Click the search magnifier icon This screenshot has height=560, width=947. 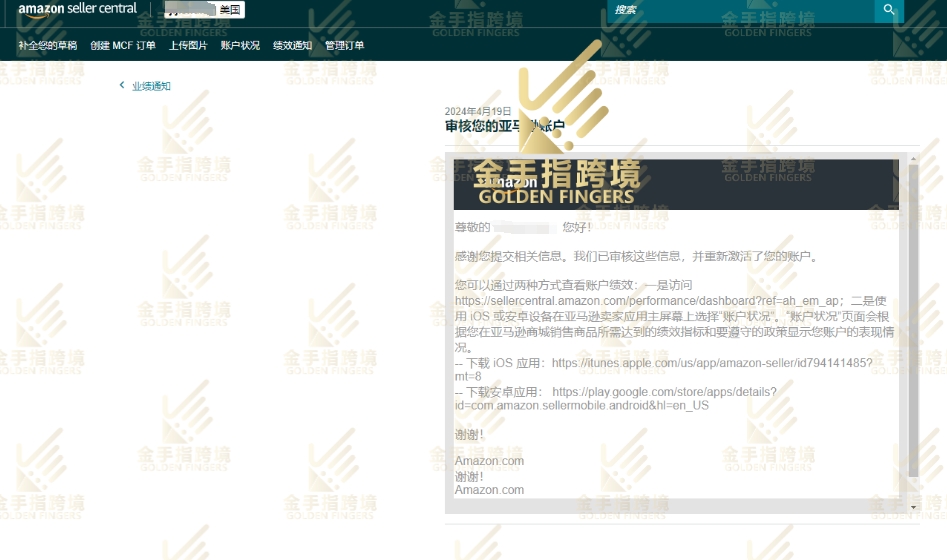pyautogui.click(x=889, y=10)
